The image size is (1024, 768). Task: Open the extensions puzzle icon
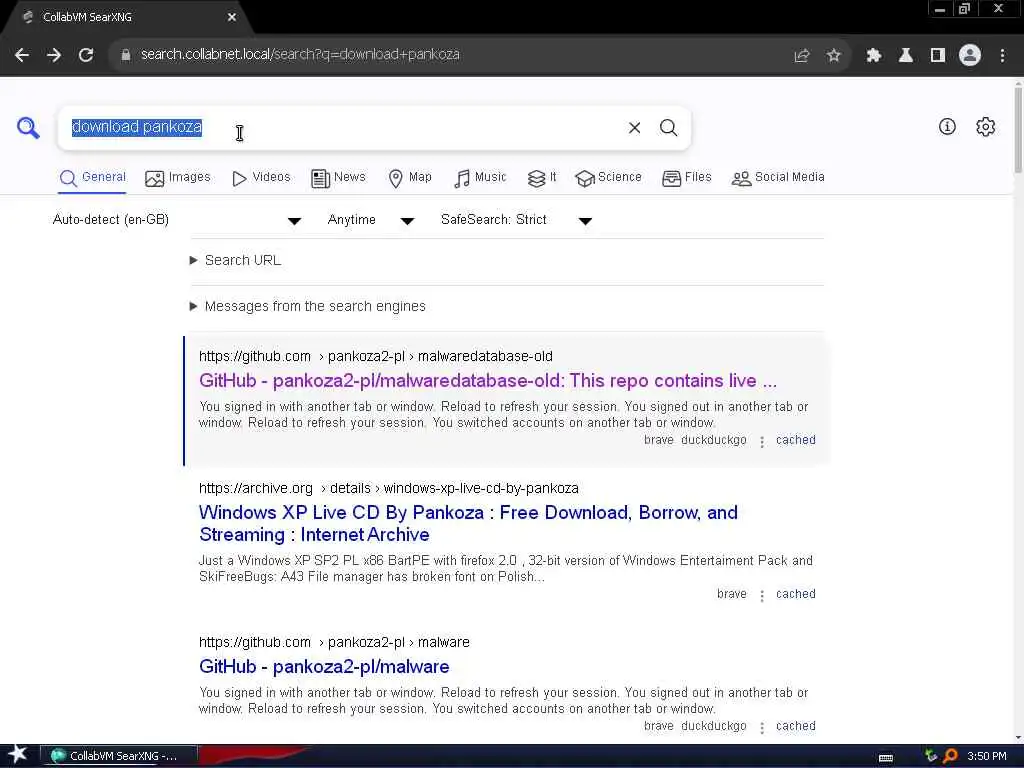(874, 56)
